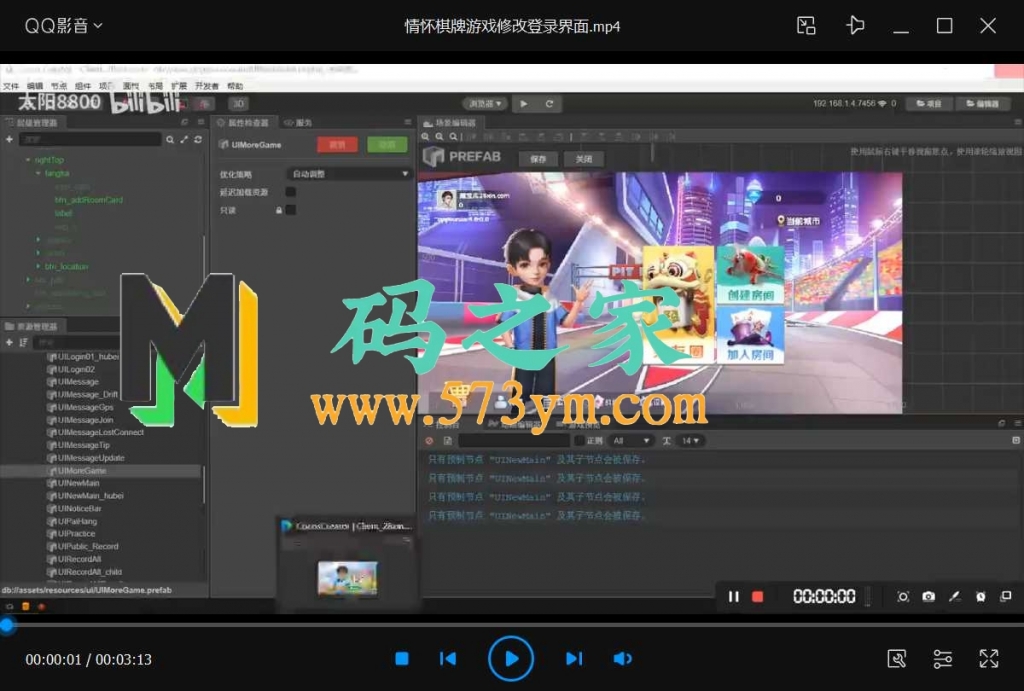This screenshot has width=1024, height=691.
Task: Toggle the 正则 checkbox in console
Action: (579, 441)
